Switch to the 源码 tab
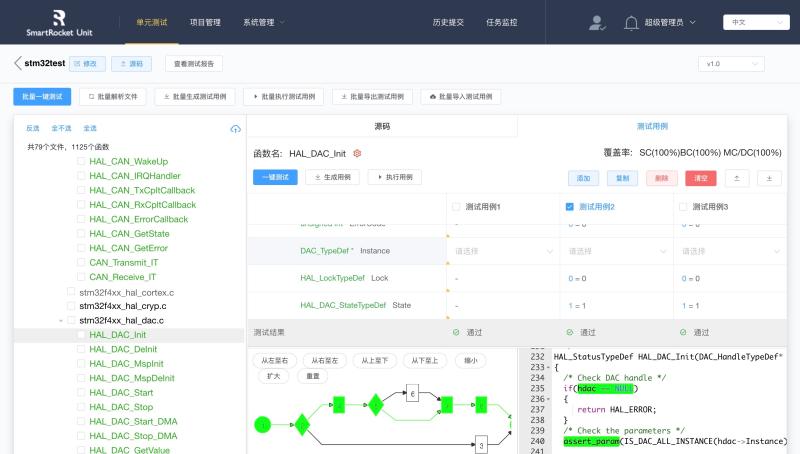This screenshot has height=454, width=800. (x=382, y=127)
